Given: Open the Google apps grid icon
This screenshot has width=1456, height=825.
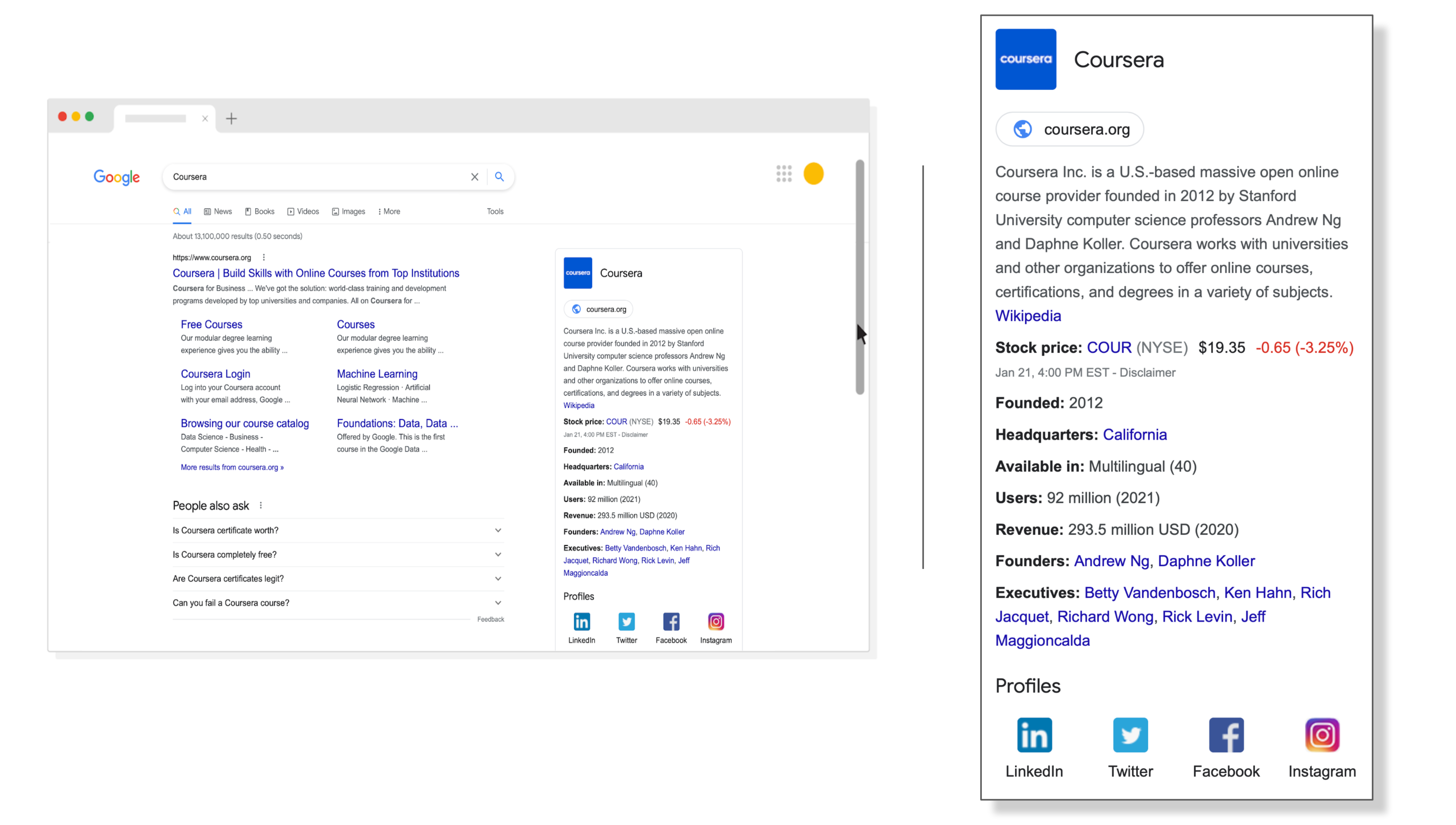Looking at the screenshot, I should 784,174.
